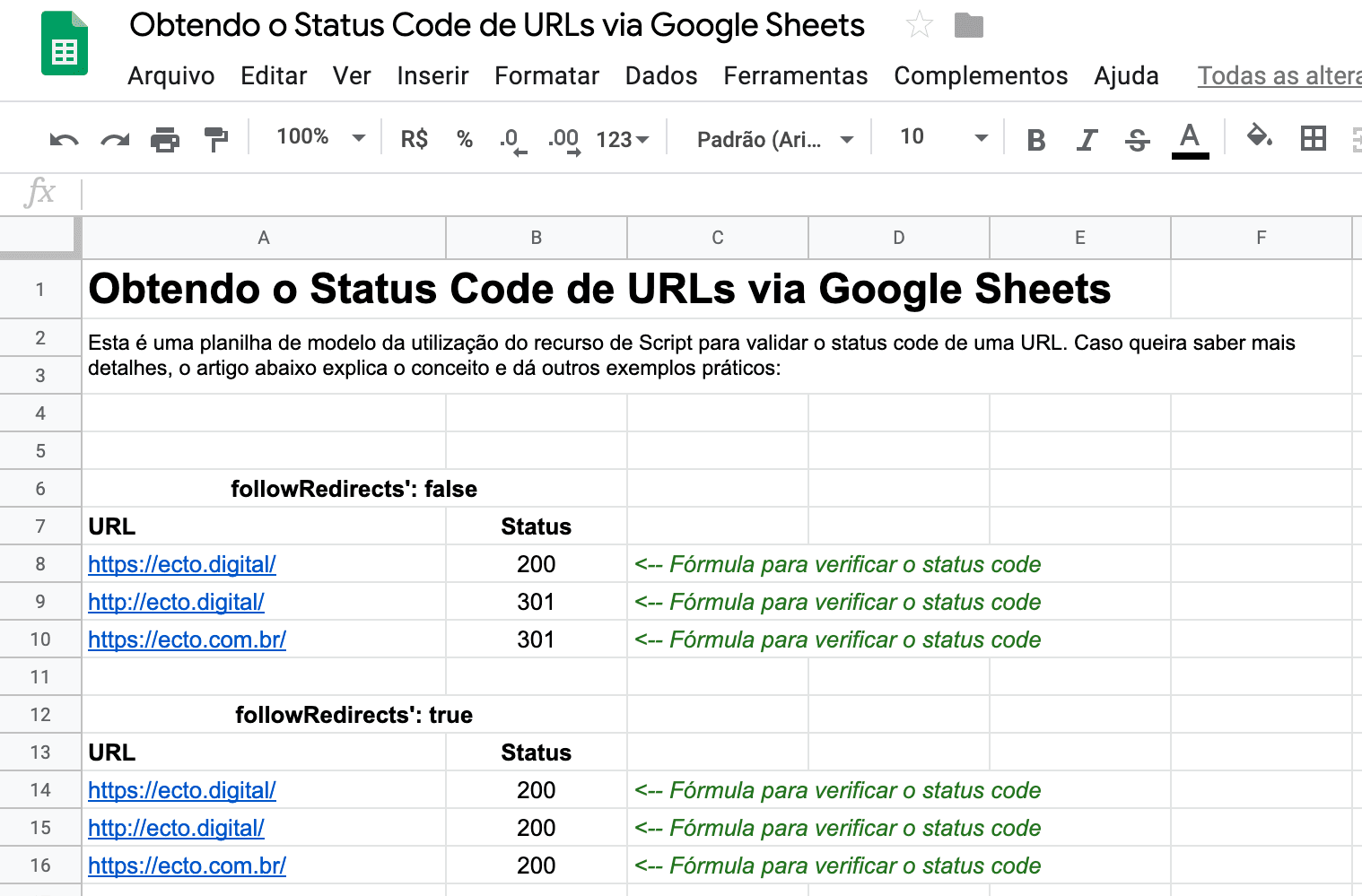Image resolution: width=1362 pixels, height=896 pixels.
Task: Open https://ecto.digital/ link in row 8
Action: pyautogui.click(x=182, y=564)
